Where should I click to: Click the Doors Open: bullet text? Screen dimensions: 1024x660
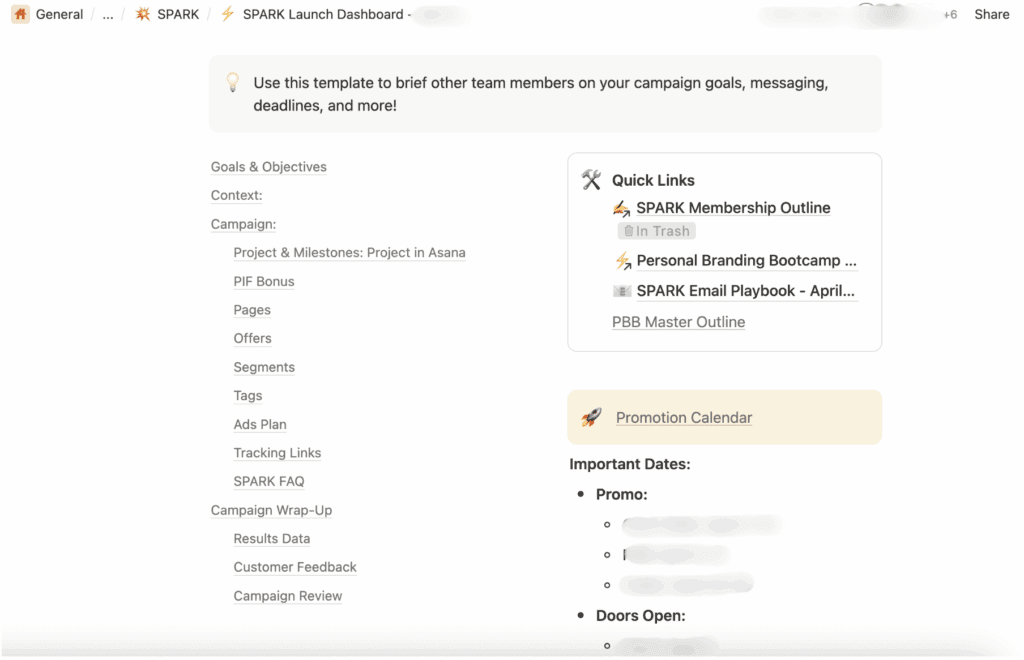(x=641, y=616)
